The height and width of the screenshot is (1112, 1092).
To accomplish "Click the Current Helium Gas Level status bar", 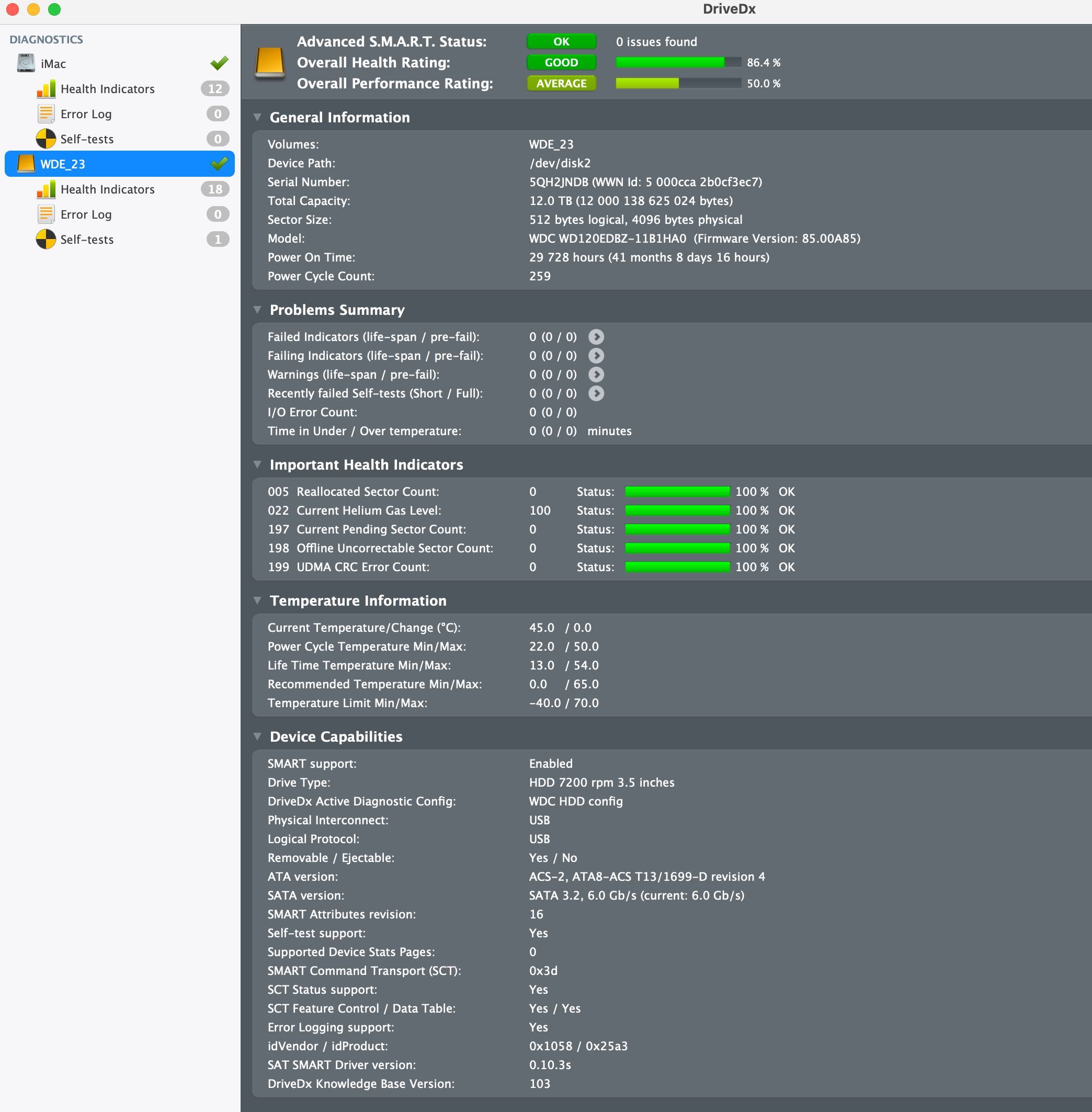I will 677,510.
